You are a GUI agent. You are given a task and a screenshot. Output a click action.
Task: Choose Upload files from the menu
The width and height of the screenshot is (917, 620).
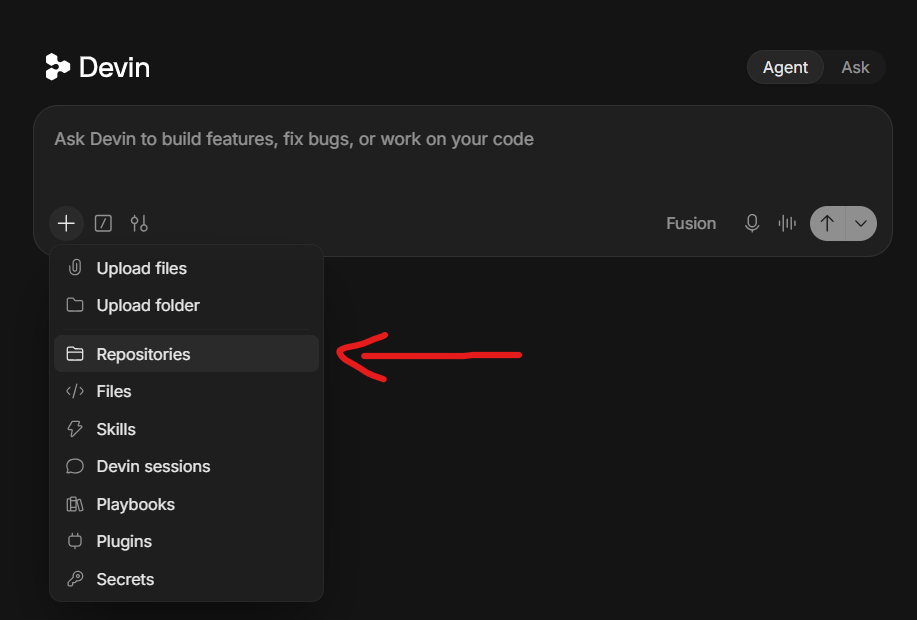coord(187,268)
